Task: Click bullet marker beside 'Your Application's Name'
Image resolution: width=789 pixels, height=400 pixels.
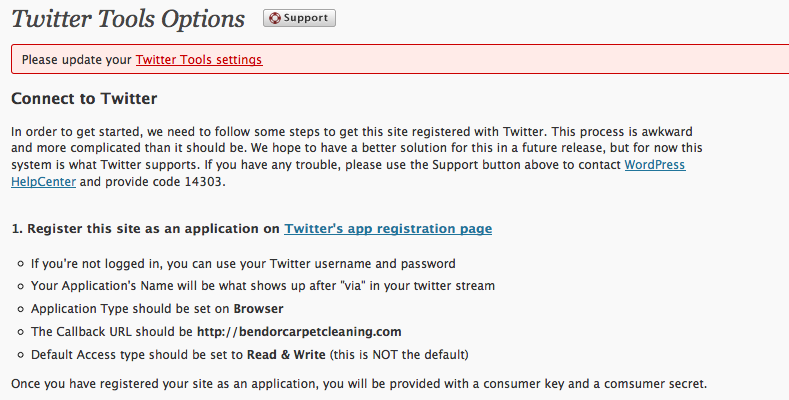Action: [21, 286]
